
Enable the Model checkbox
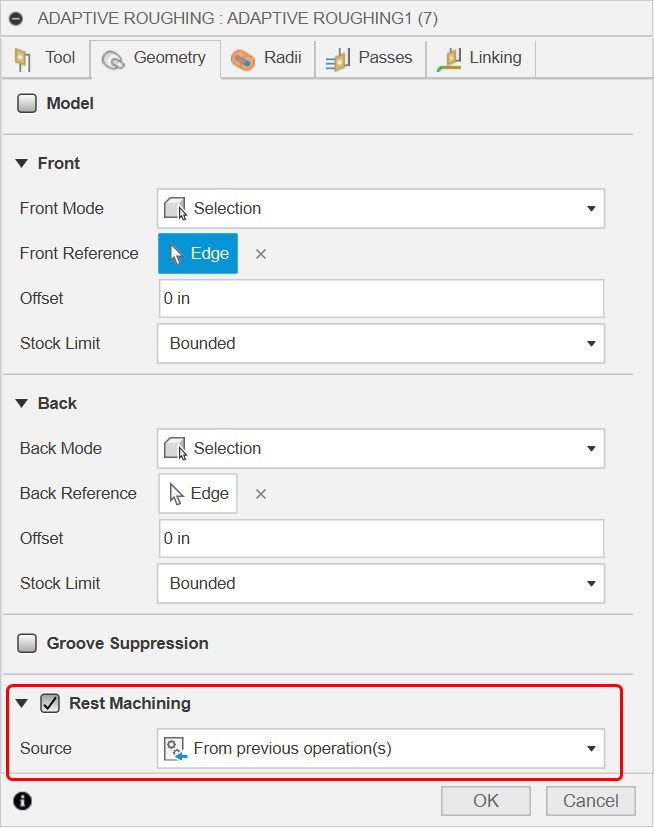pyautogui.click(x=27, y=103)
